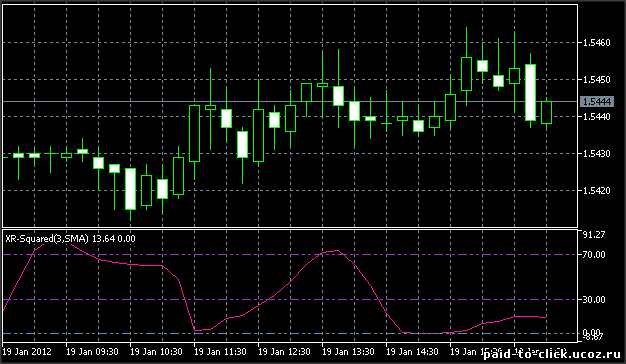Screen dimensions: 626x364
Task: Select the 19 Jan 14:30 time marker
Action: 412,352
